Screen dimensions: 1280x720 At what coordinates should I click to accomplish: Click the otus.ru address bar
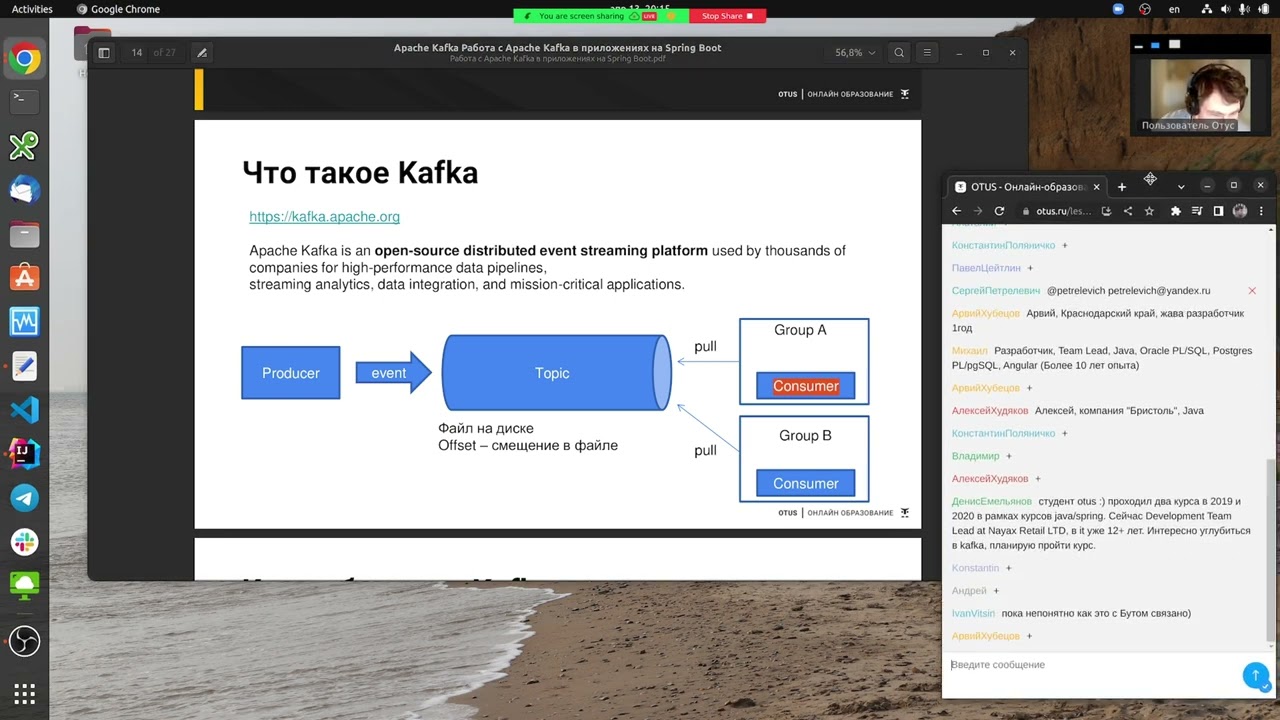coord(1064,211)
